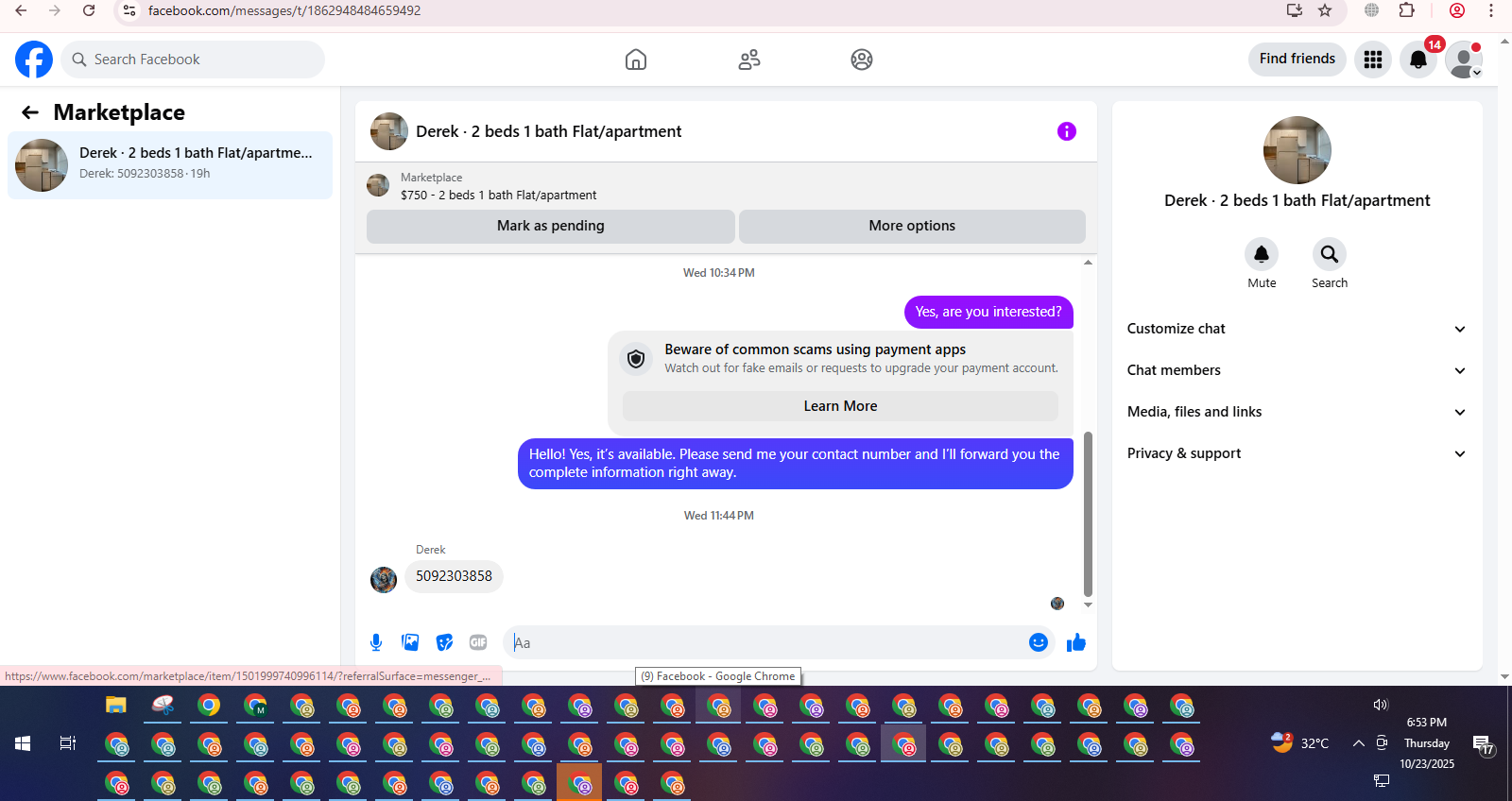
Task: Choose a sticker from the sticker icon
Action: click(444, 642)
